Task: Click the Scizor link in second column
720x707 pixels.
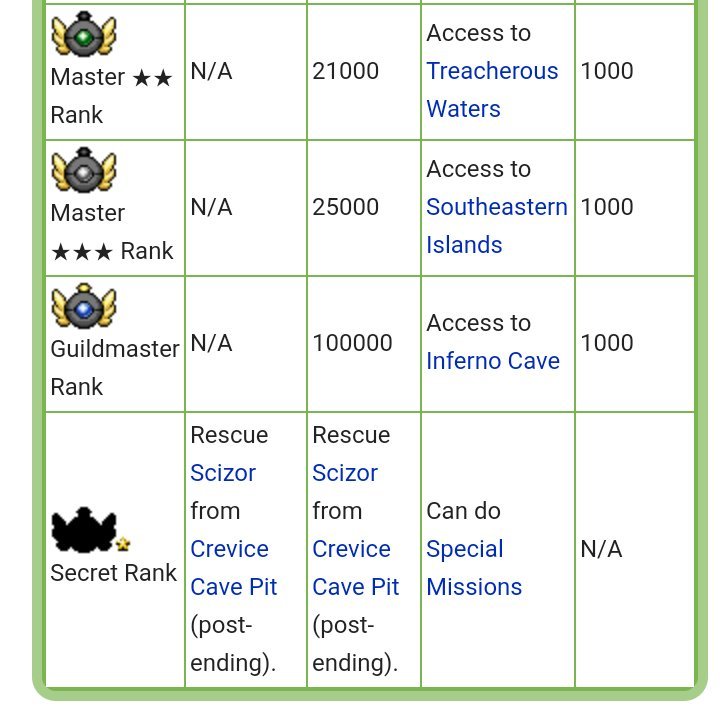Action: (x=223, y=473)
